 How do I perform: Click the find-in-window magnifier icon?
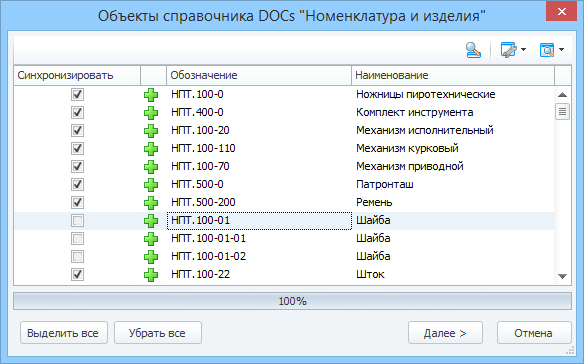[x=547, y=50]
